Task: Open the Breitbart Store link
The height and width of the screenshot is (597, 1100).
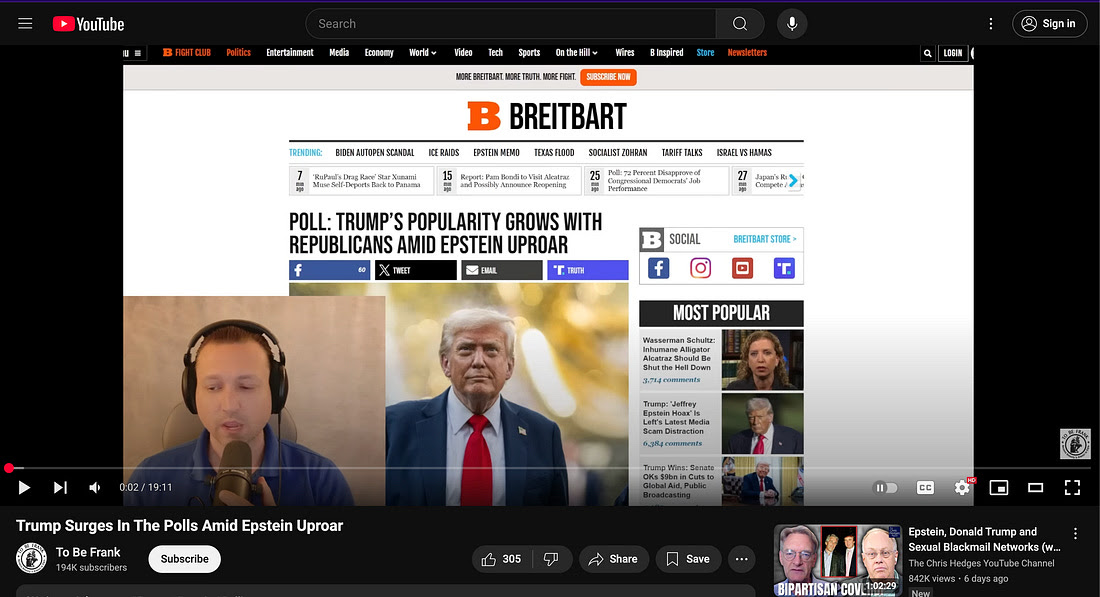Action: click(x=705, y=53)
